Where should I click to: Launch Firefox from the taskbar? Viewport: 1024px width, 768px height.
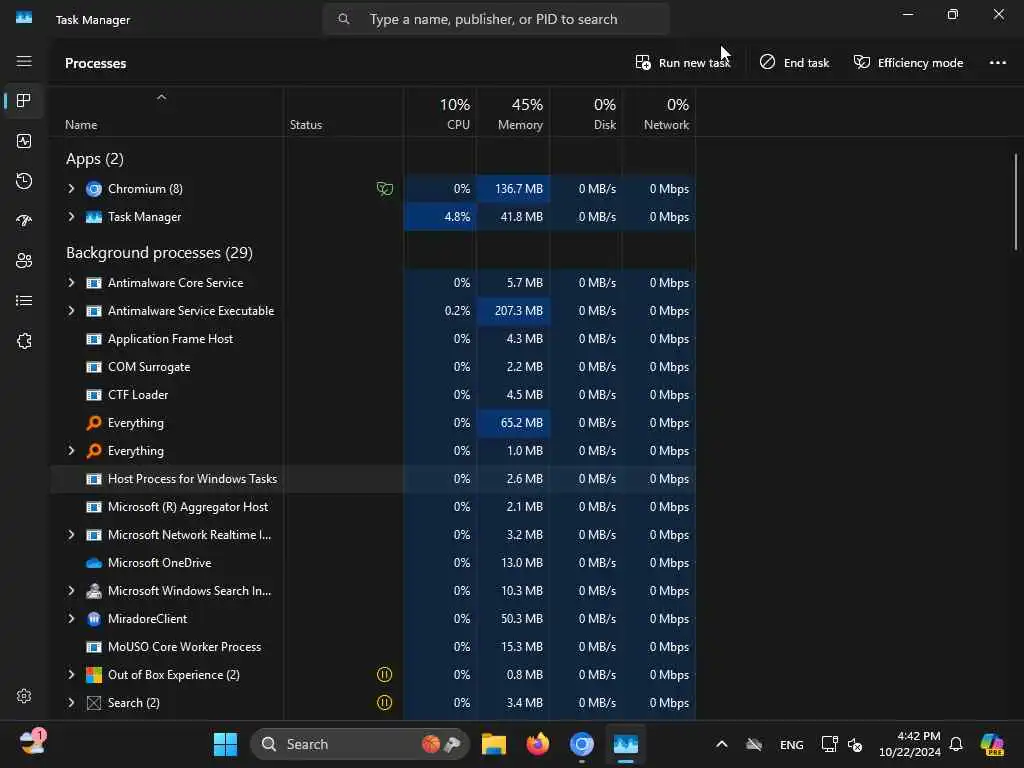(537, 744)
